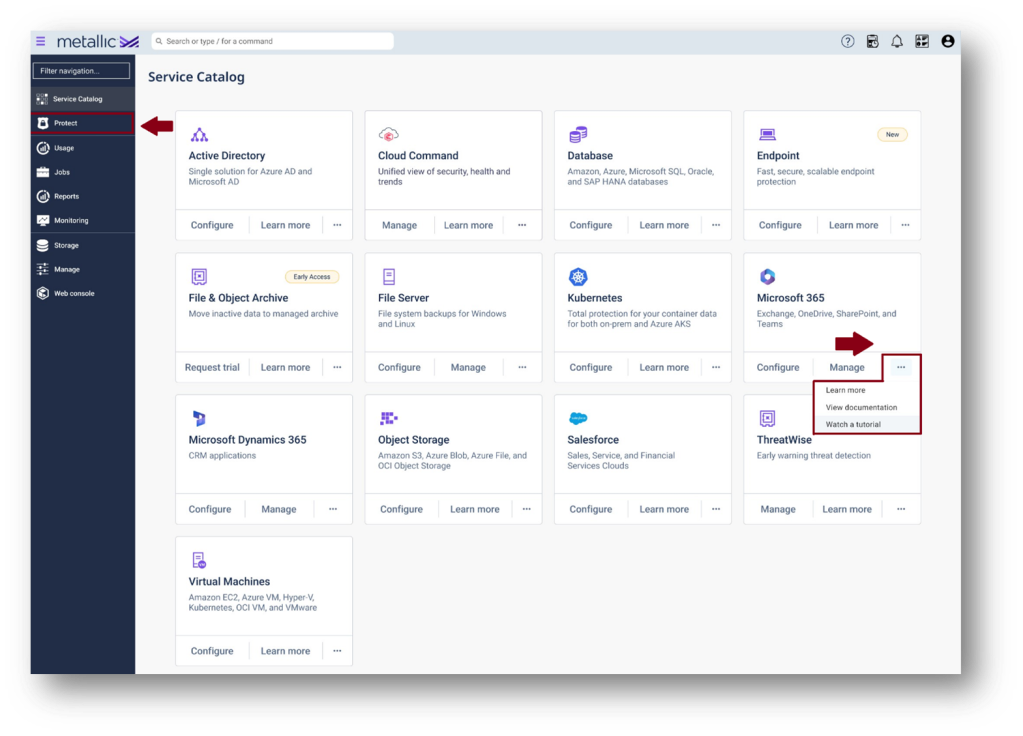This screenshot has height=736, width=1023.
Task: Open Service Catalog in the sidebar
Action: pyautogui.click(x=83, y=99)
